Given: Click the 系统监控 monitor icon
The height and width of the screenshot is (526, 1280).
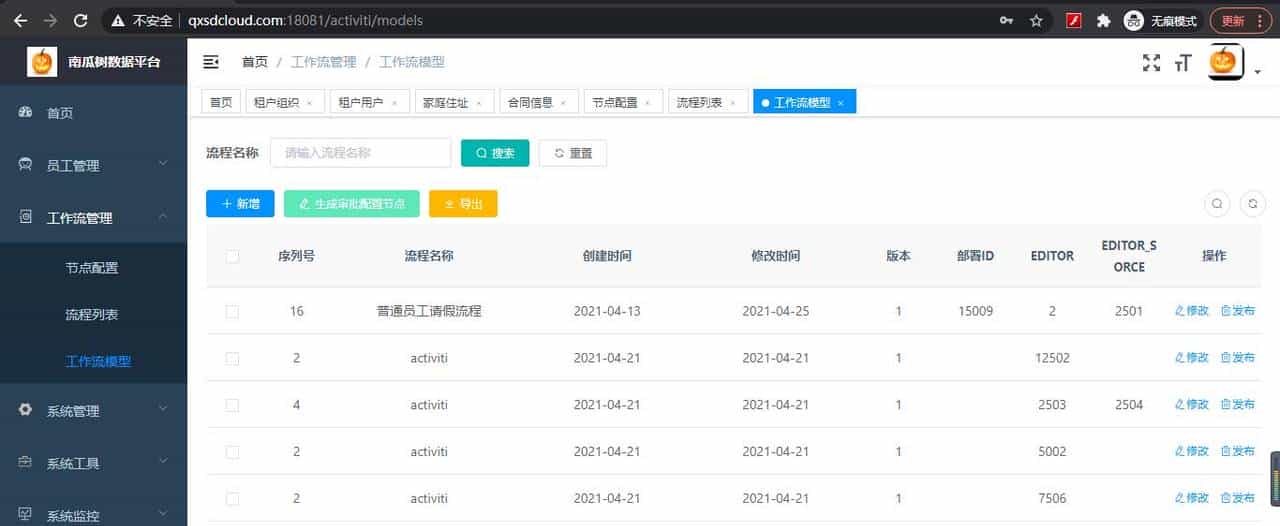Looking at the screenshot, I should pyautogui.click(x=26, y=516).
